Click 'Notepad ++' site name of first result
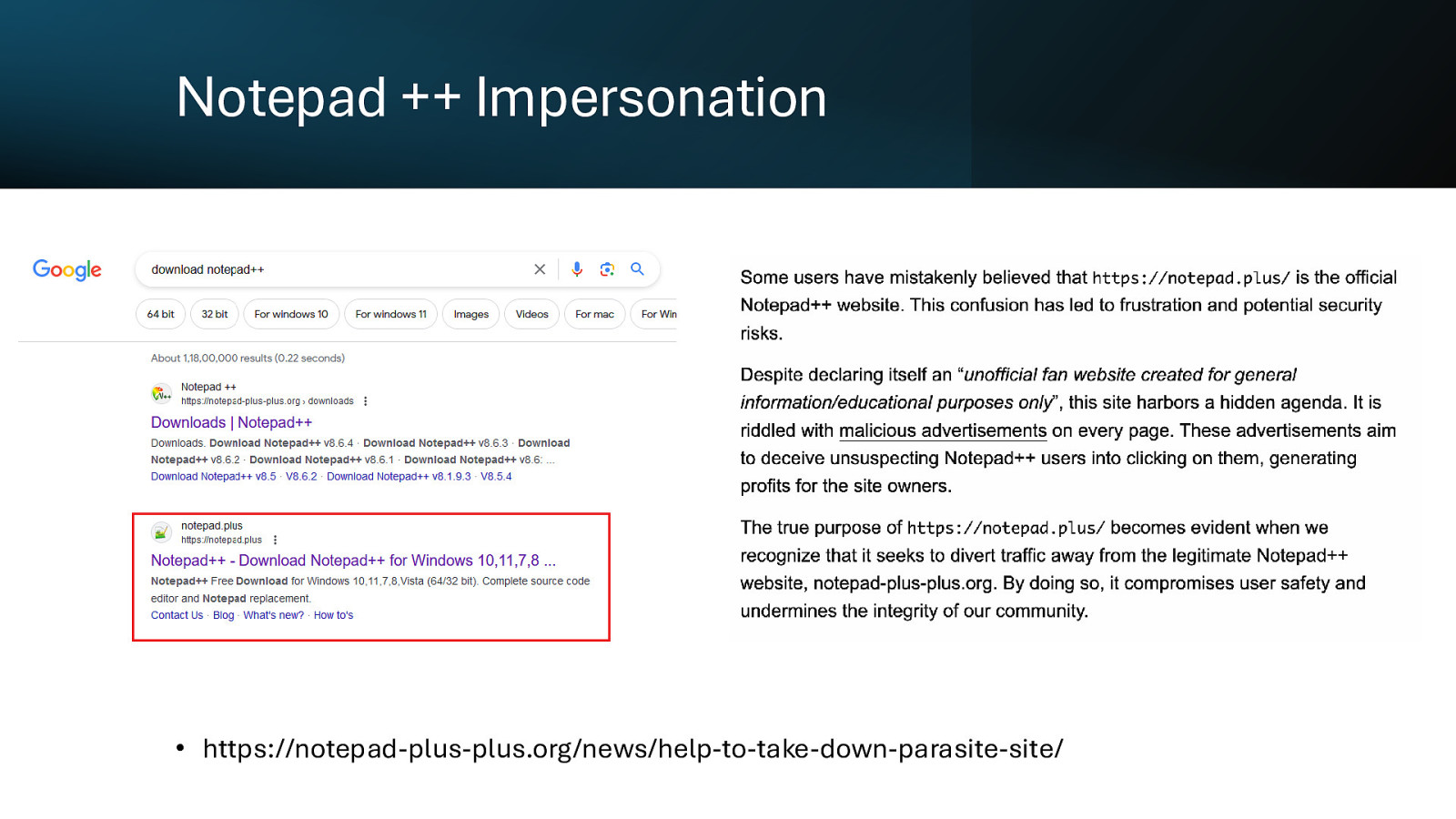The width and height of the screenshot is (1456, 819). (x=208, y=387)
